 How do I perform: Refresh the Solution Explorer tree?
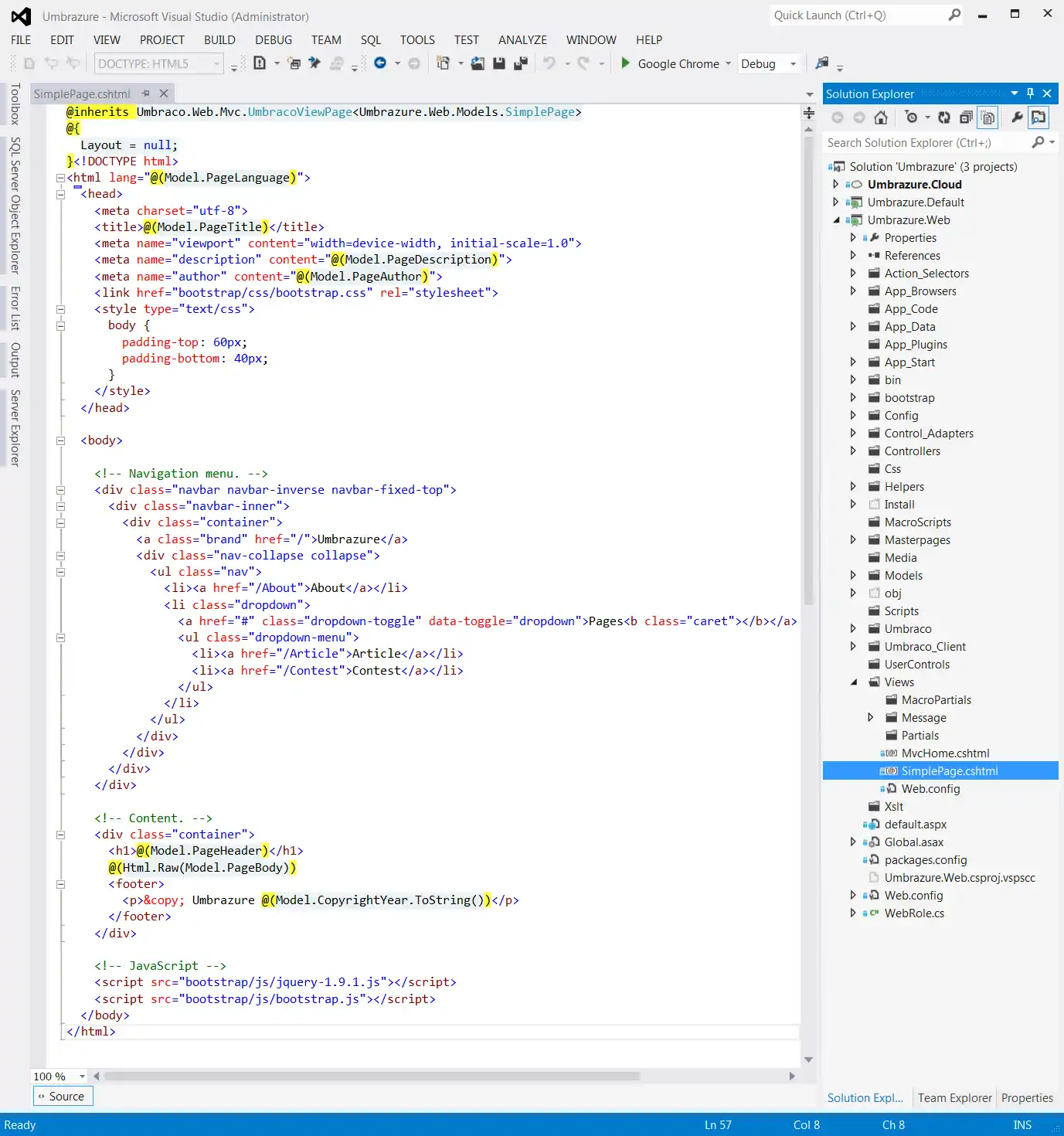(944, 117)
